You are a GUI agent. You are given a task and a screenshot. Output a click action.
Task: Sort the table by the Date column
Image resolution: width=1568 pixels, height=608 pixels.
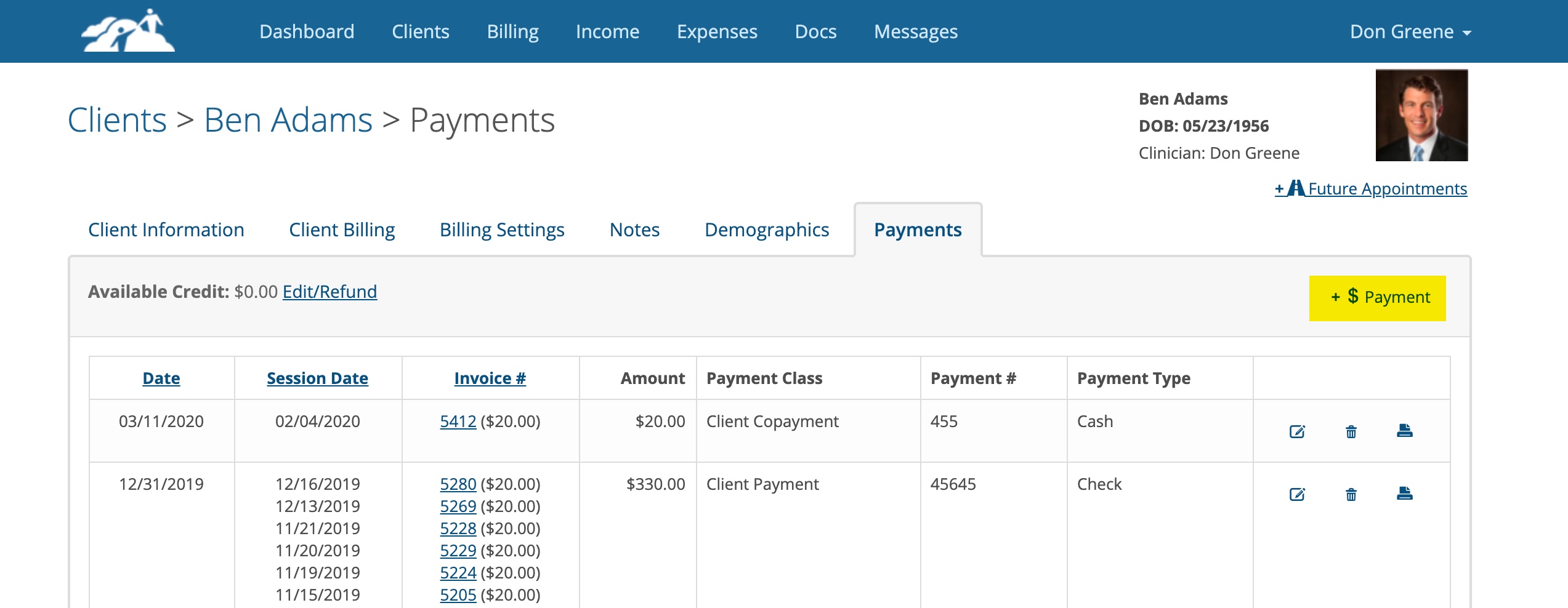click(x=161, y=378)
